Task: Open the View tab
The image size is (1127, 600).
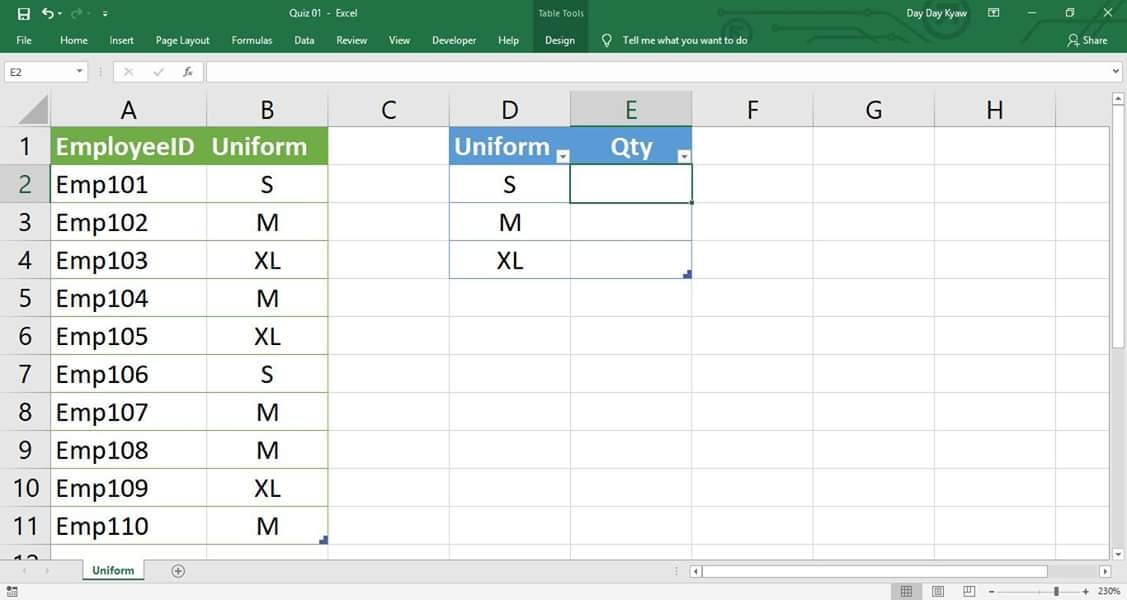Action: (399, 40)
